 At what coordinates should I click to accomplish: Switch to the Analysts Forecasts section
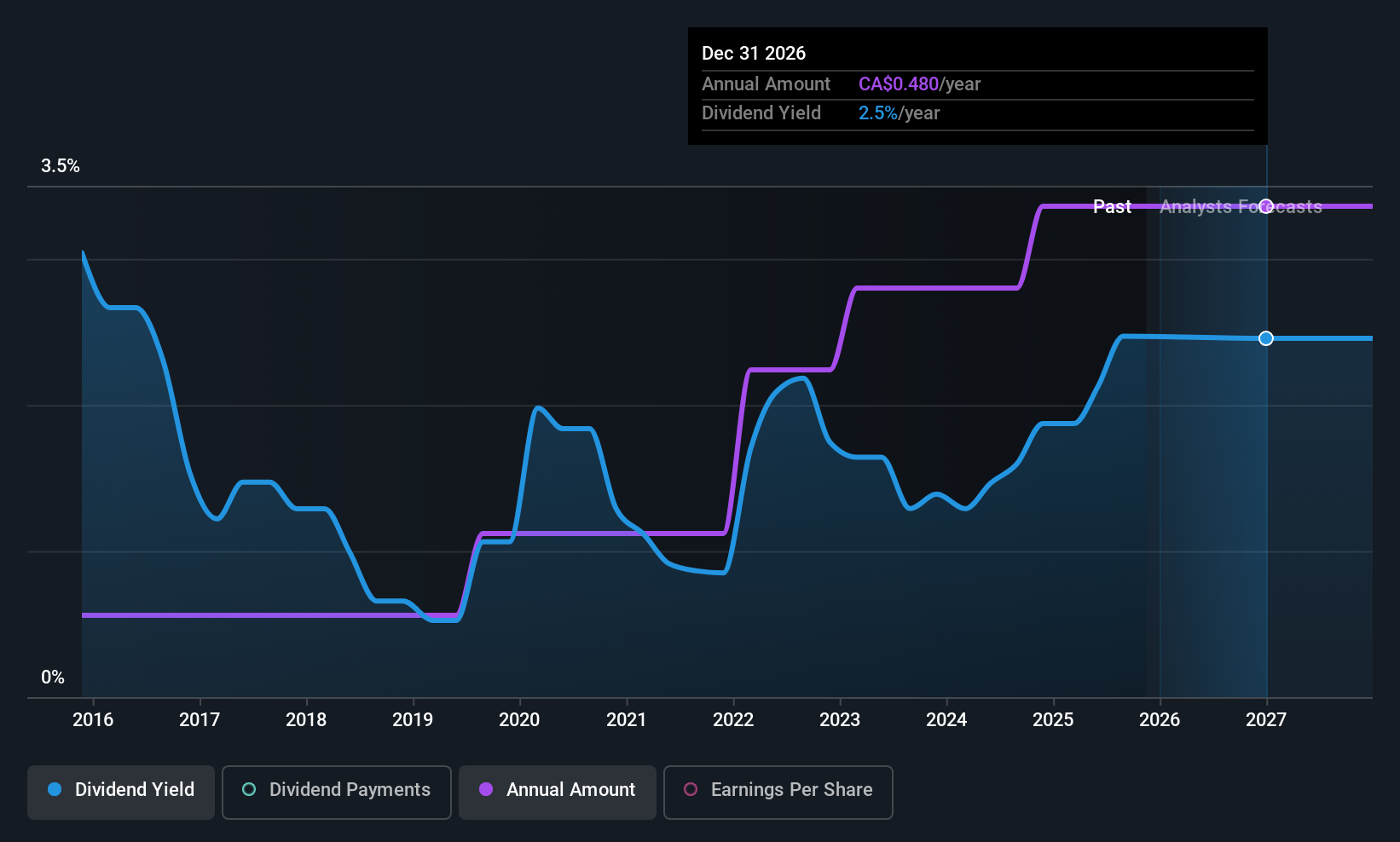tap(1241, 206)
